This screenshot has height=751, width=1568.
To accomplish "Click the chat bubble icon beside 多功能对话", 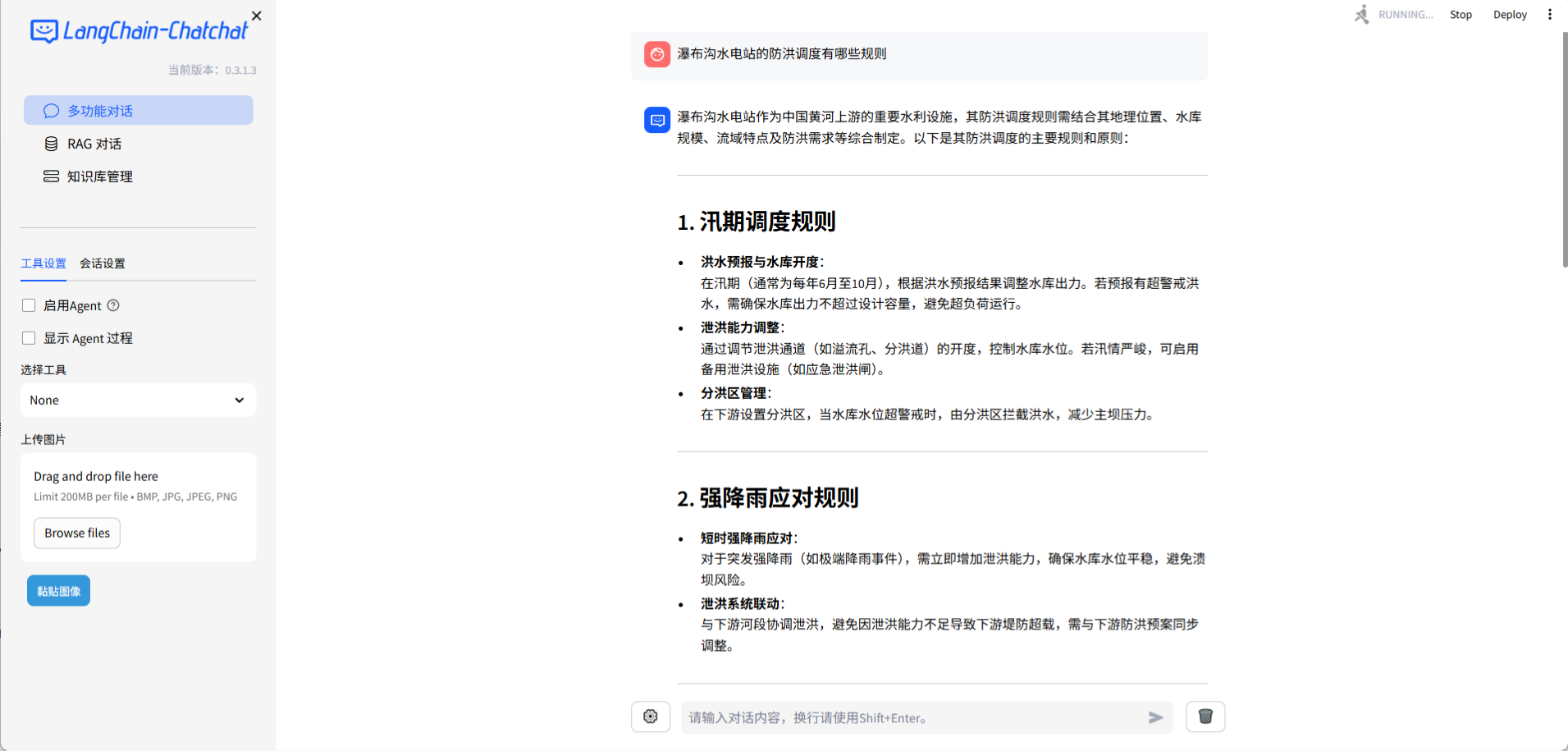I will click(x=51, y=111).
